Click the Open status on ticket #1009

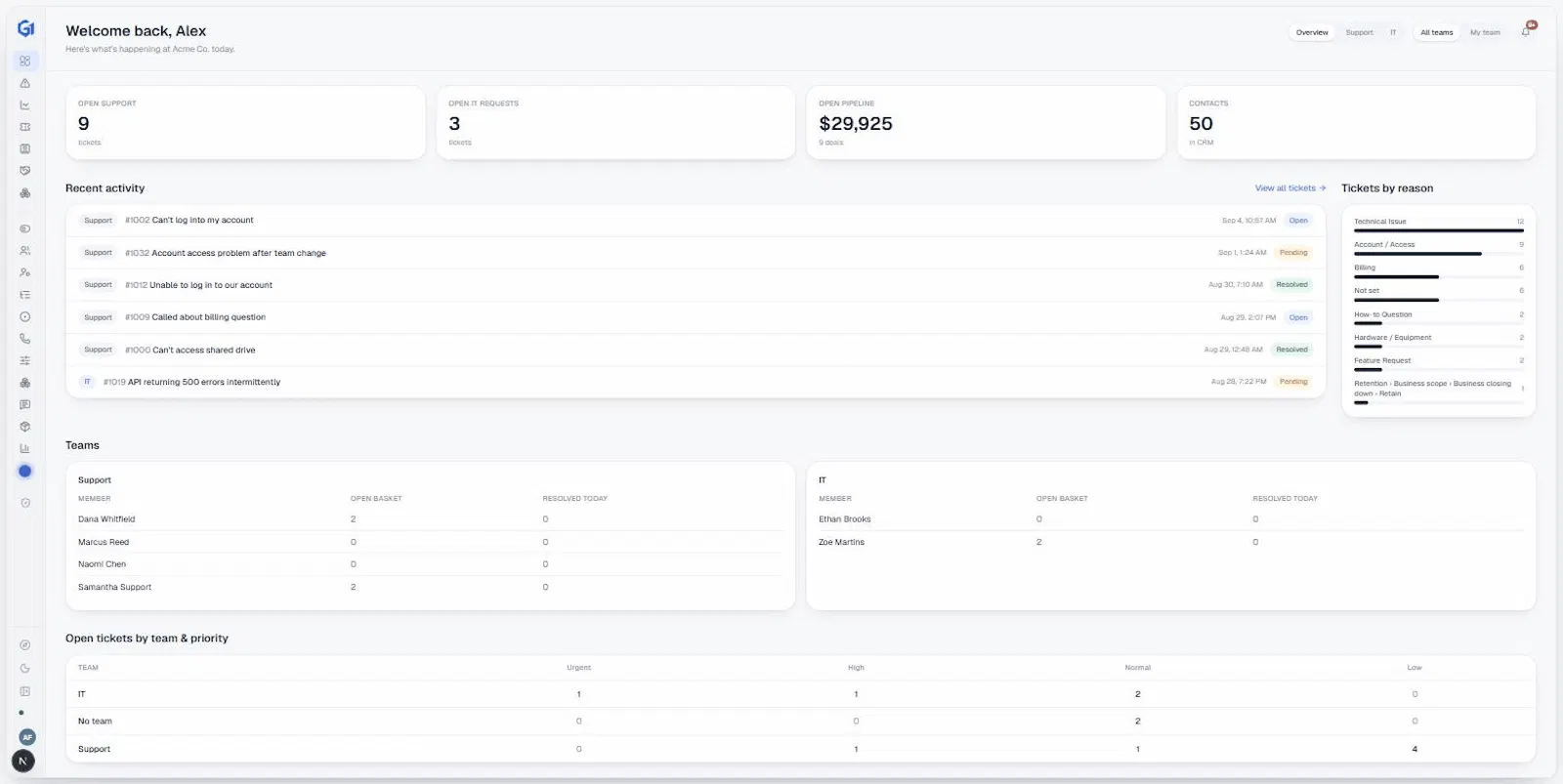[1297, 317]
